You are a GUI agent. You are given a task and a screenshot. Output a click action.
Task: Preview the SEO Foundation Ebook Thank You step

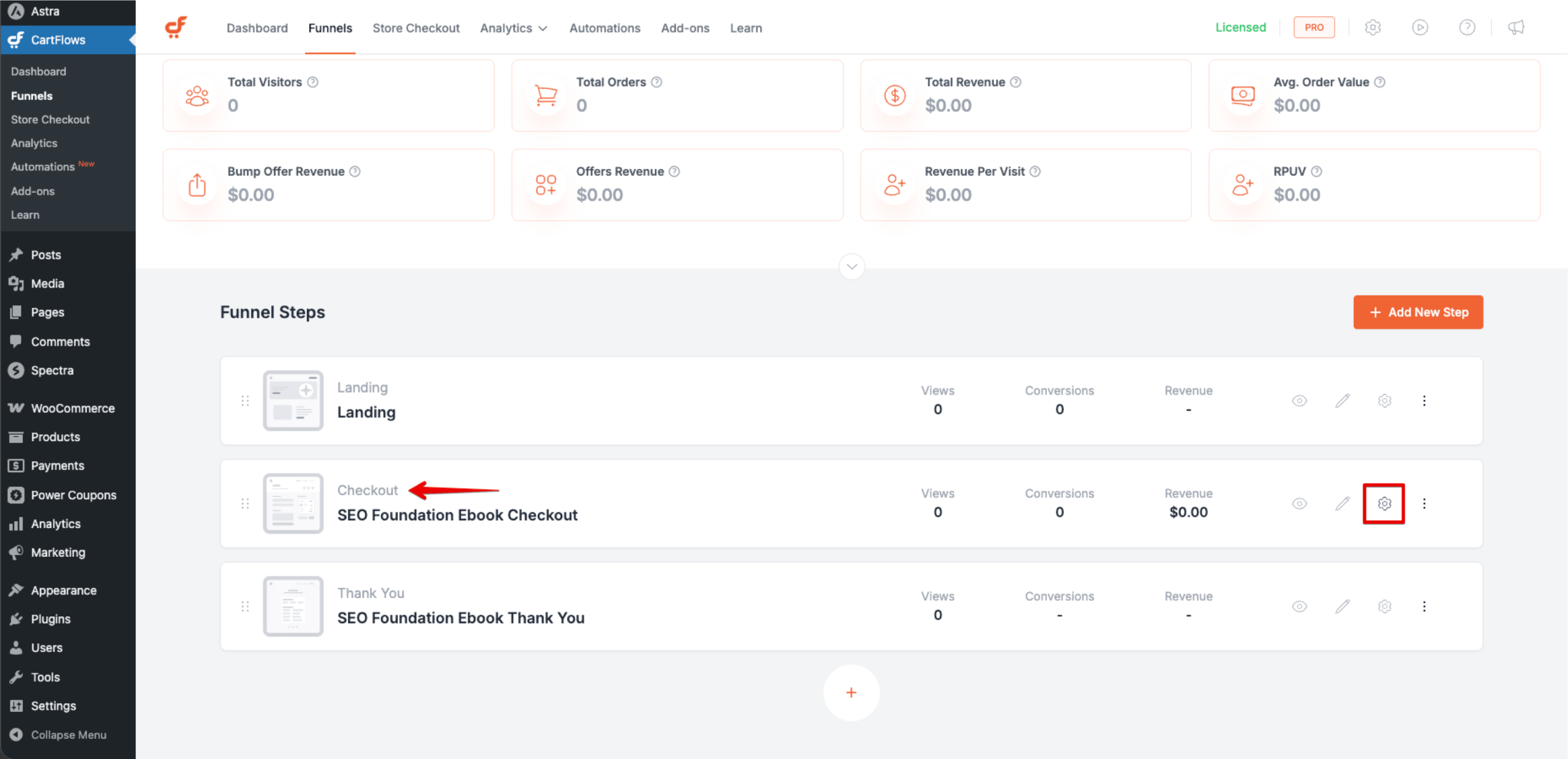[x=1299, y=606]
